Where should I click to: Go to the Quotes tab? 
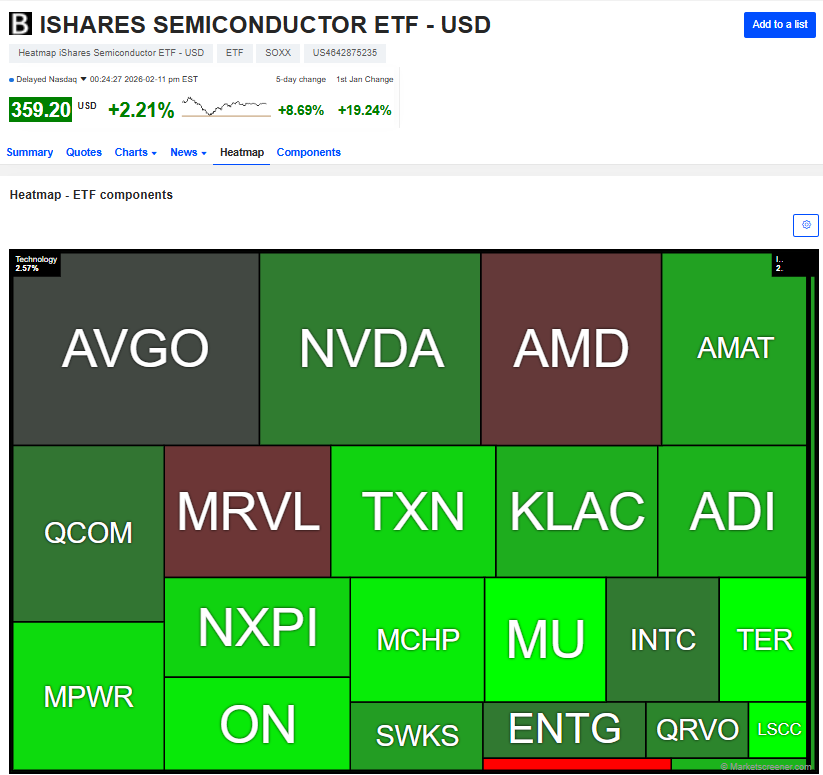click(x=84, y=152)
